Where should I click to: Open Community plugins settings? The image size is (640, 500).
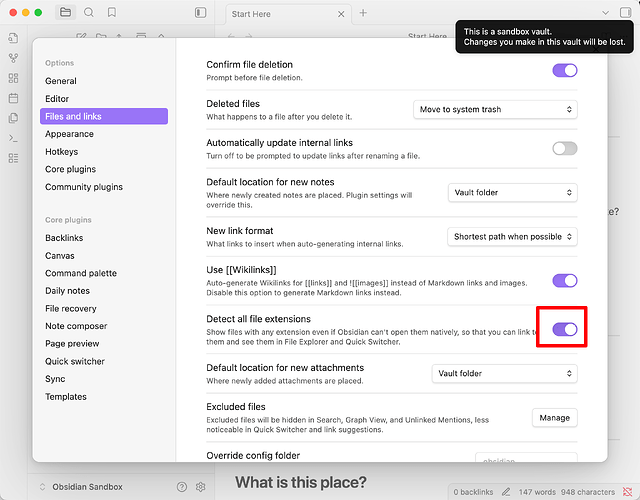tap(84, 187)
